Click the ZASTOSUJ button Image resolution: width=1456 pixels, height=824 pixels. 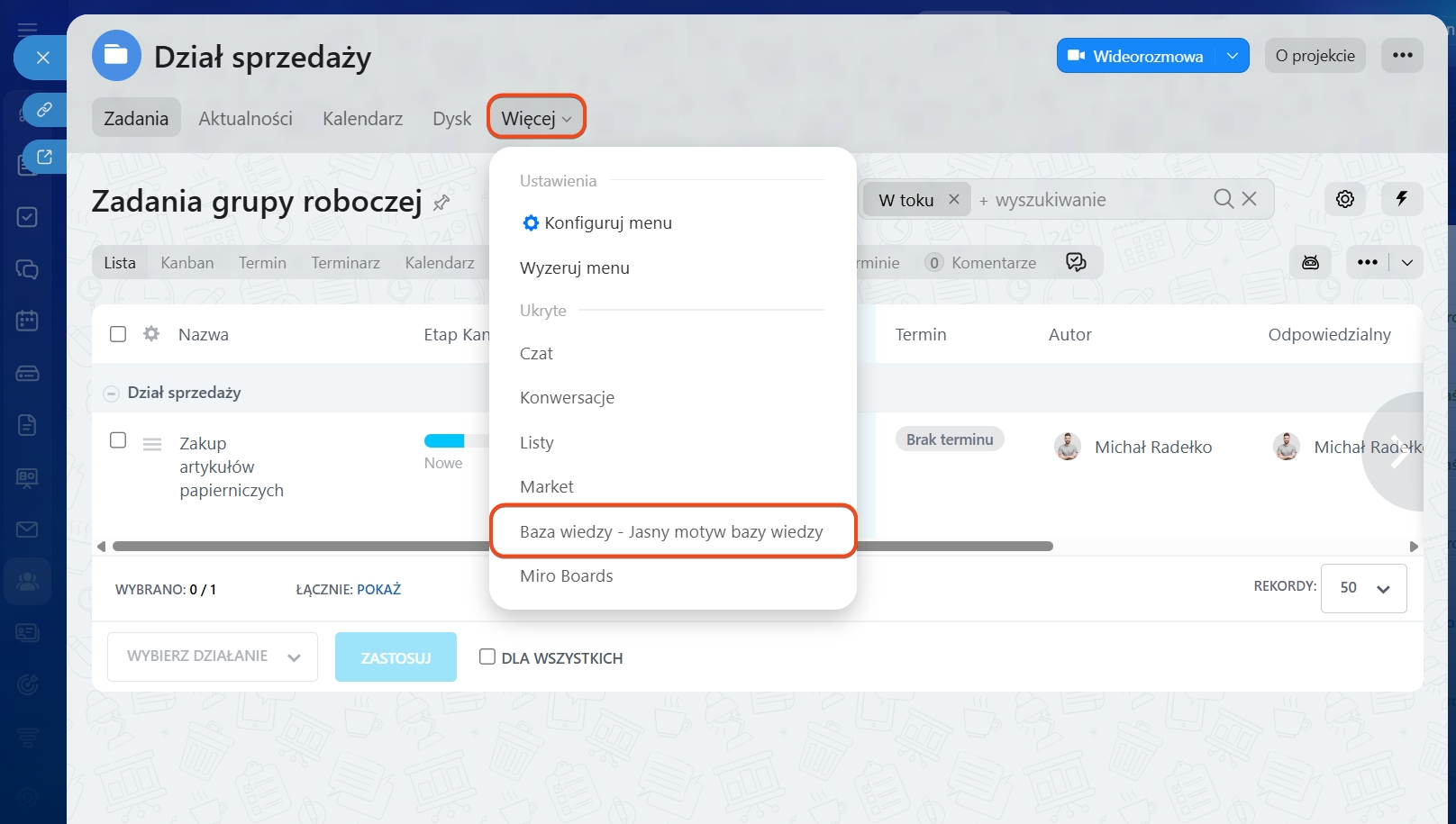click(396, 656)
